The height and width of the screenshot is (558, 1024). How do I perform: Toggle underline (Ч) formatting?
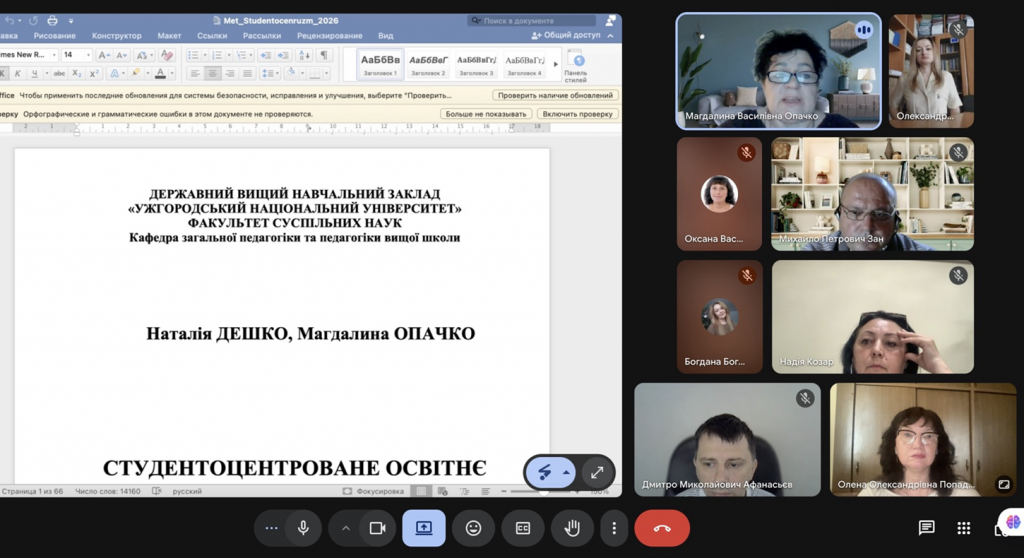[x=35, y=73]
